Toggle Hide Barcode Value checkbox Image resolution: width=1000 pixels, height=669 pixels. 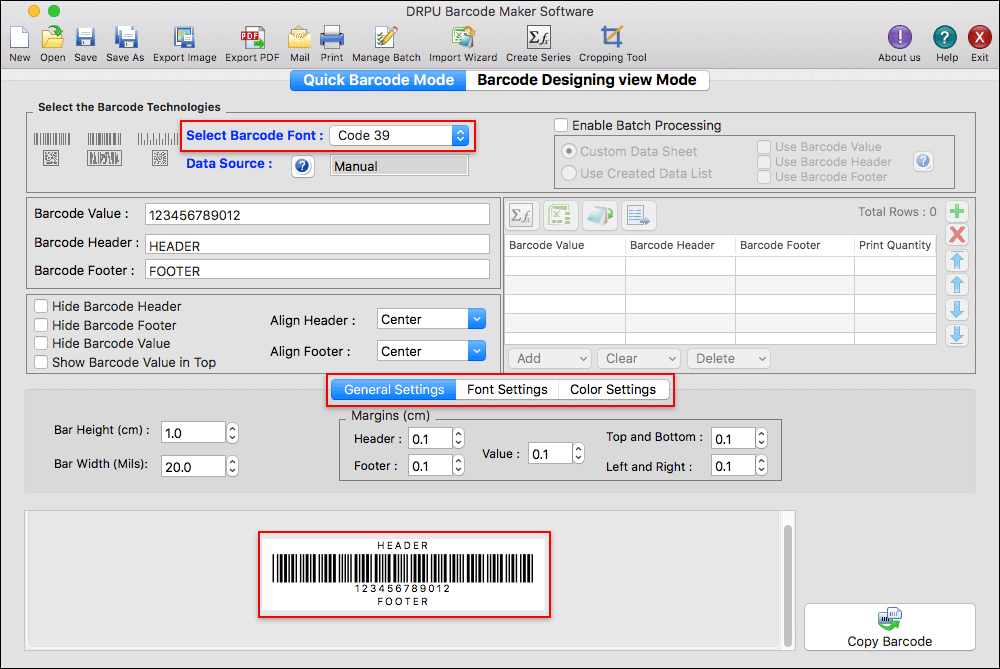pyautogui.click(x=41, y=343)
